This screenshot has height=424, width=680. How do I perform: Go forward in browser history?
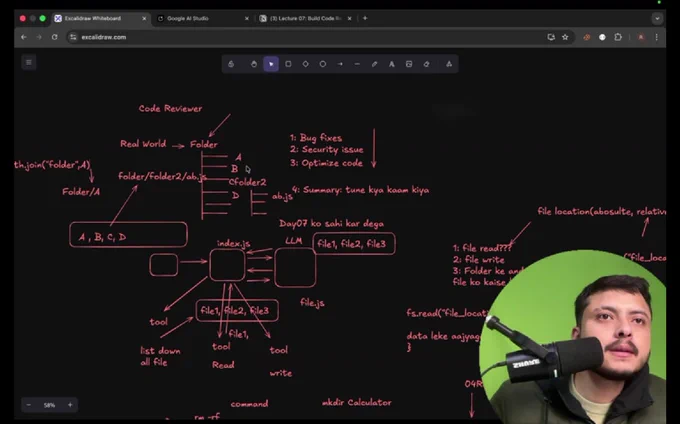coord(39,37)
